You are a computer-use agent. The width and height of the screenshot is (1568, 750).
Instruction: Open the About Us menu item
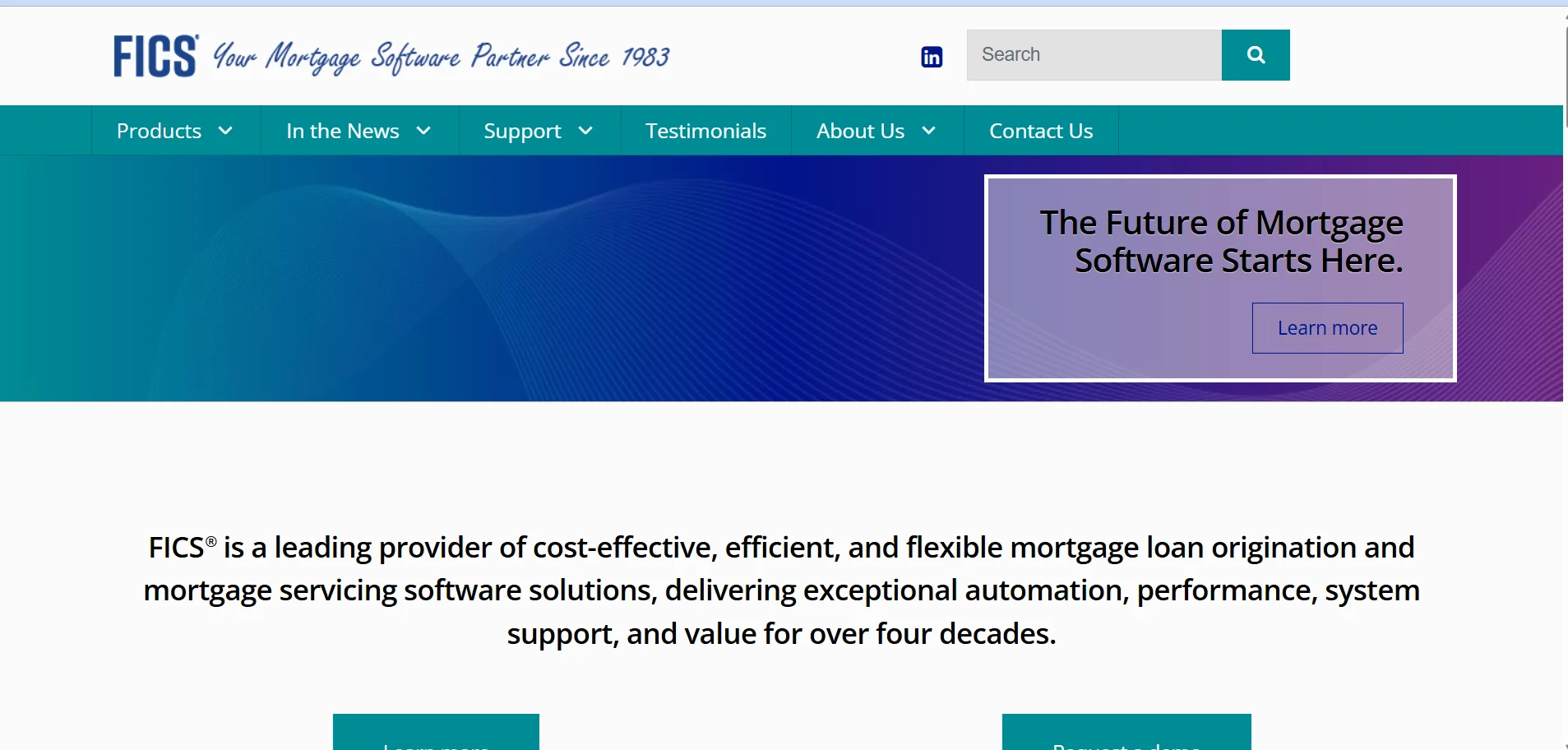[x=861, y=131]
